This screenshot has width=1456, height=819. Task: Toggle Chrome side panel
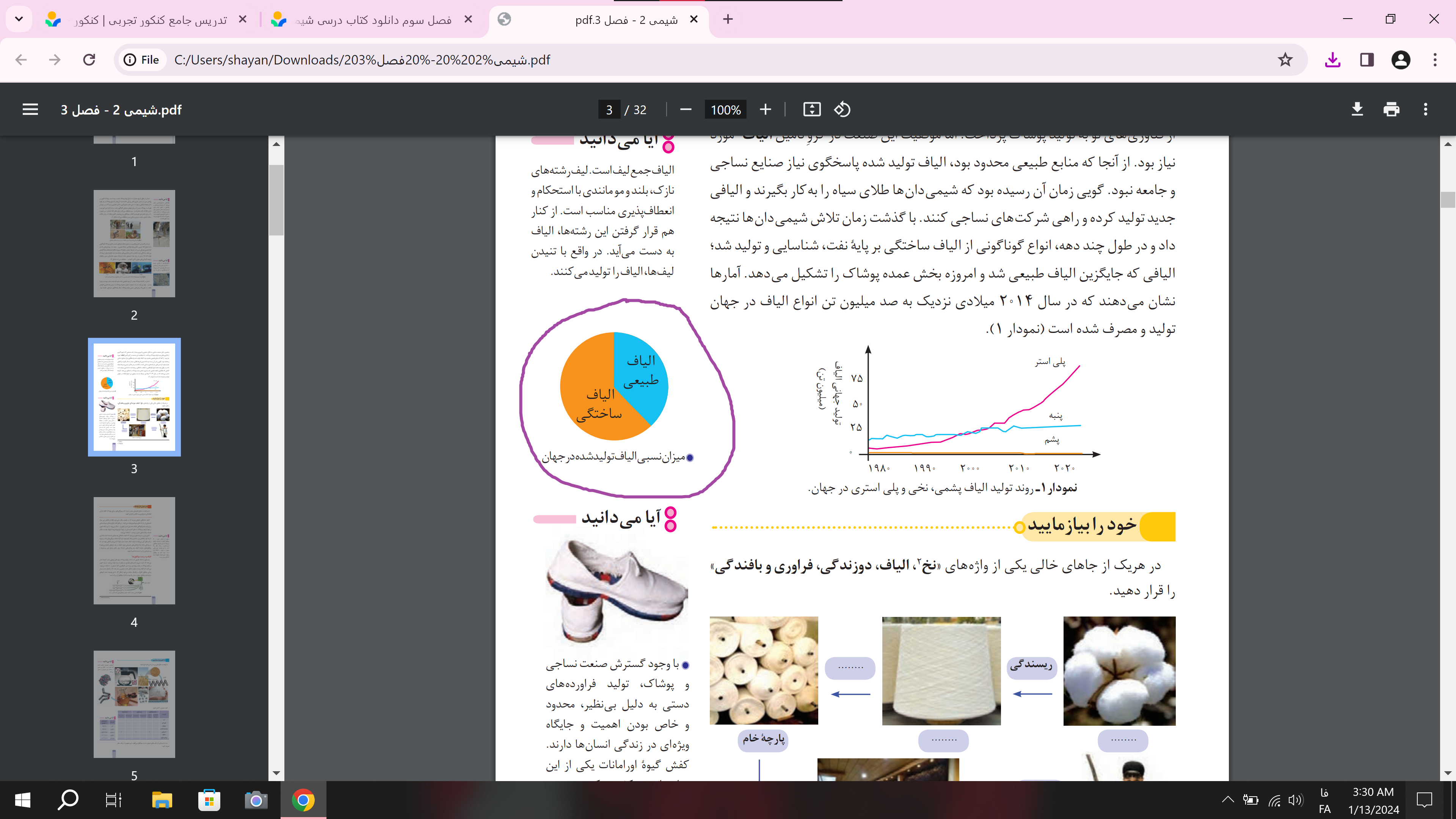tap(1367, 60)
